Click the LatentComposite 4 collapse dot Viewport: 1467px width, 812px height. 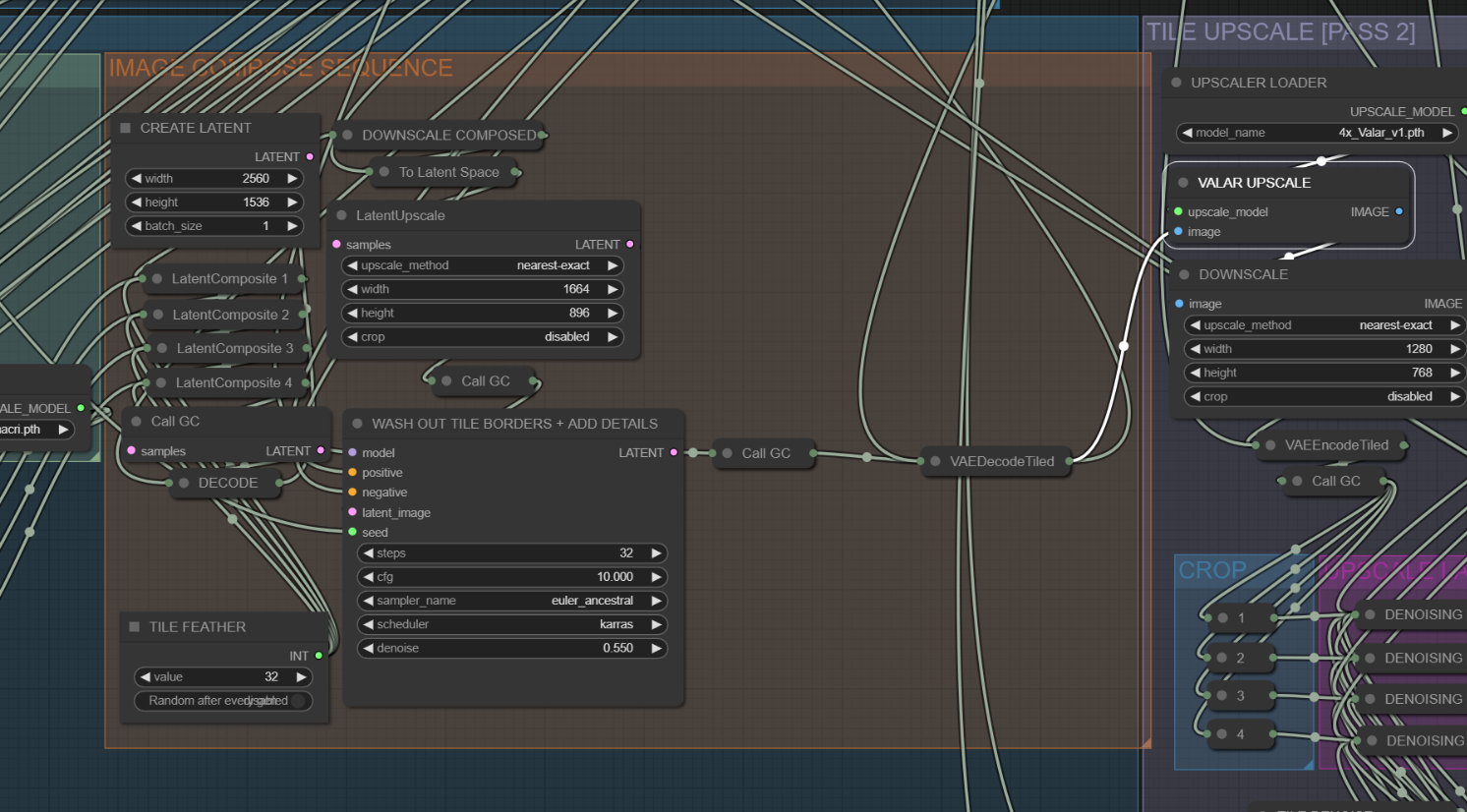click(x=161, y=382)
